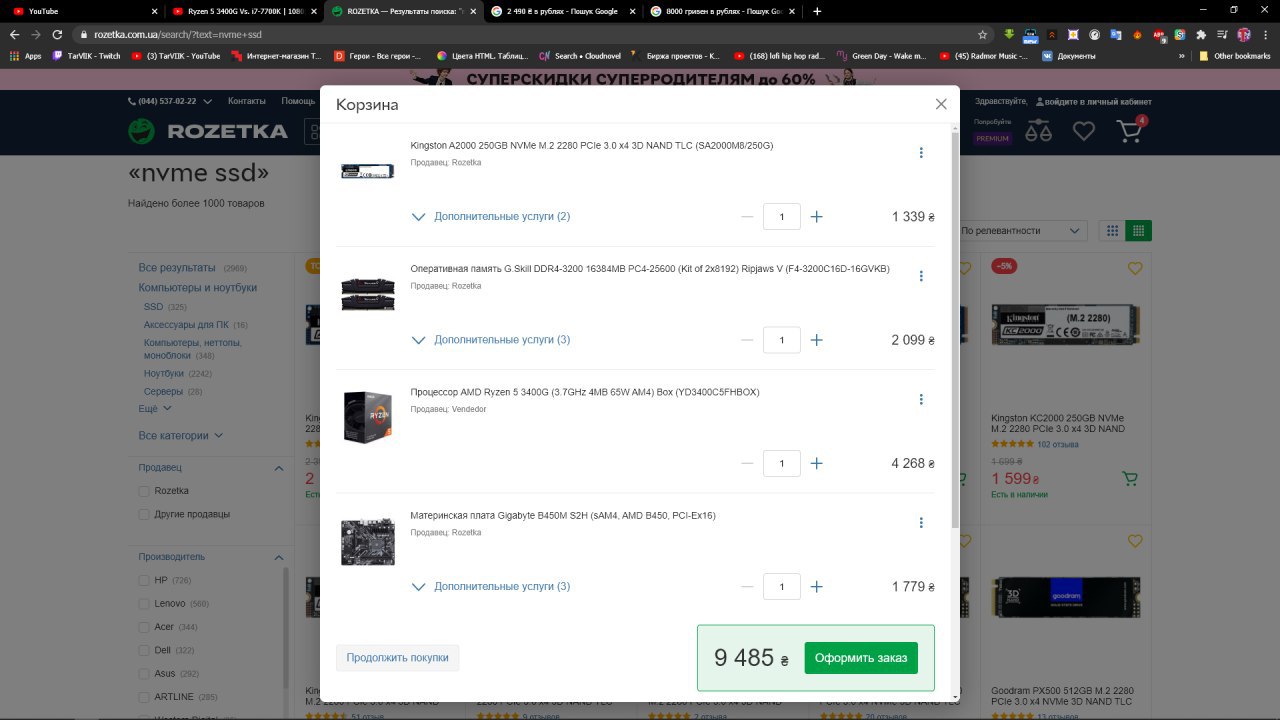Expand additional services for Gigabyte motherboard
1280x720 pixels.
coord(491,587)
